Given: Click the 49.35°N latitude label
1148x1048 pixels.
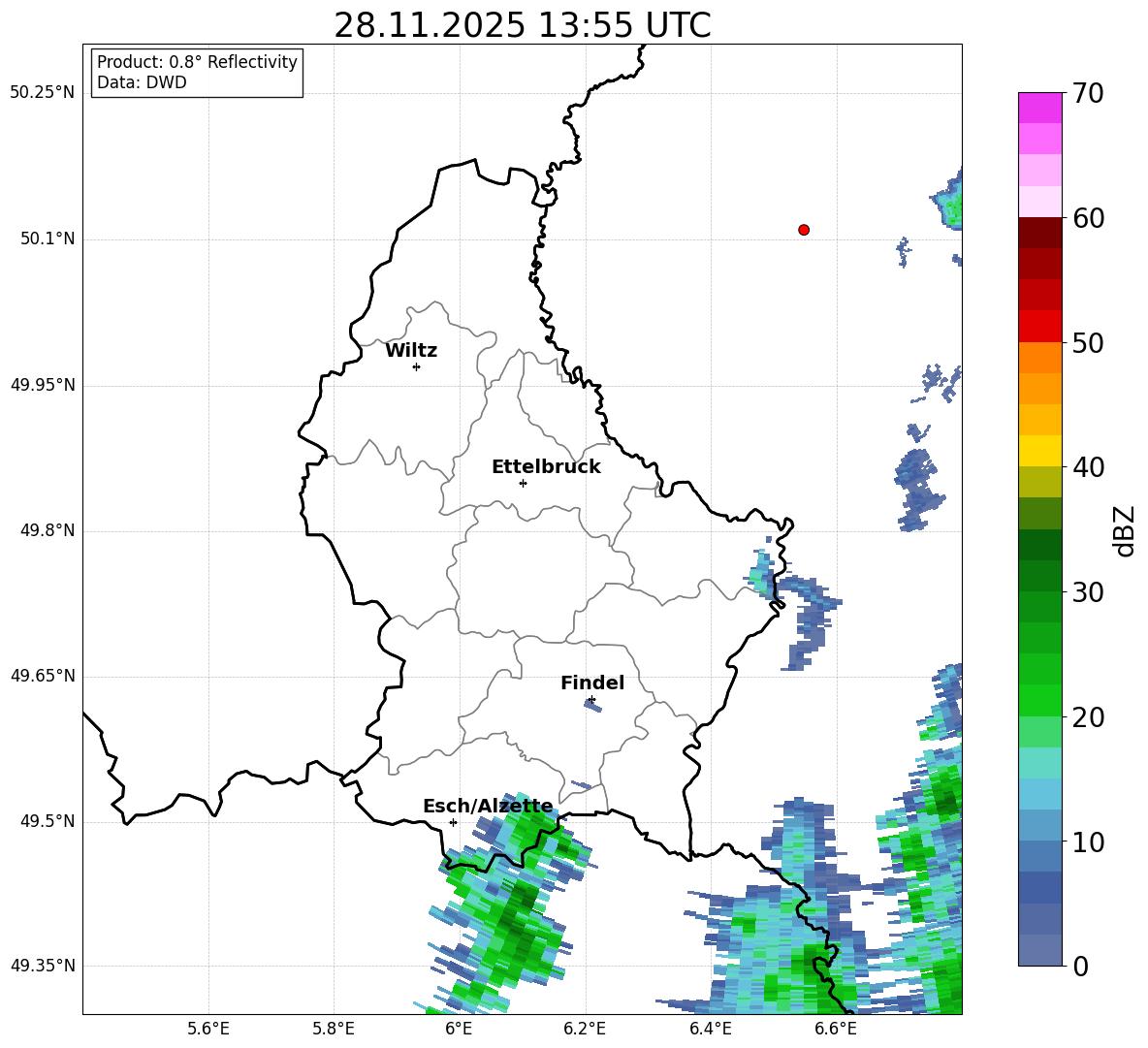Looking at the screenshot, I should coord(43,966).
